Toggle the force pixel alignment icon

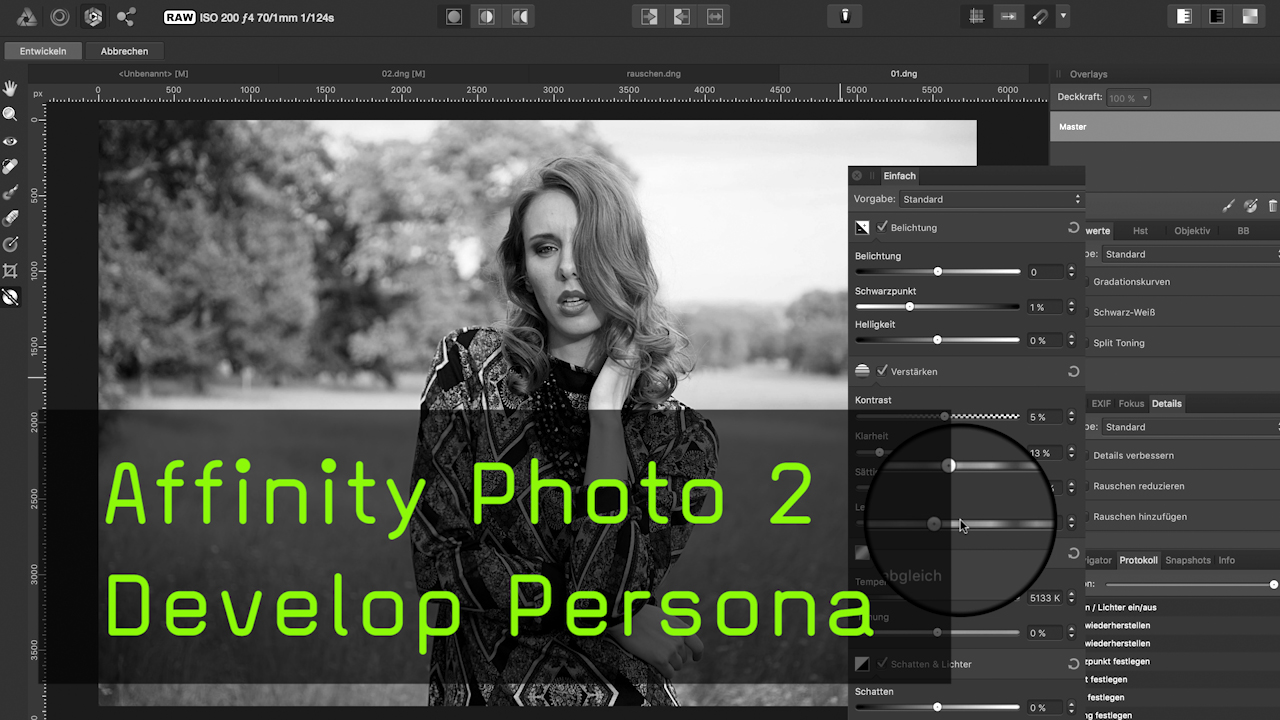coord(1009,17)
